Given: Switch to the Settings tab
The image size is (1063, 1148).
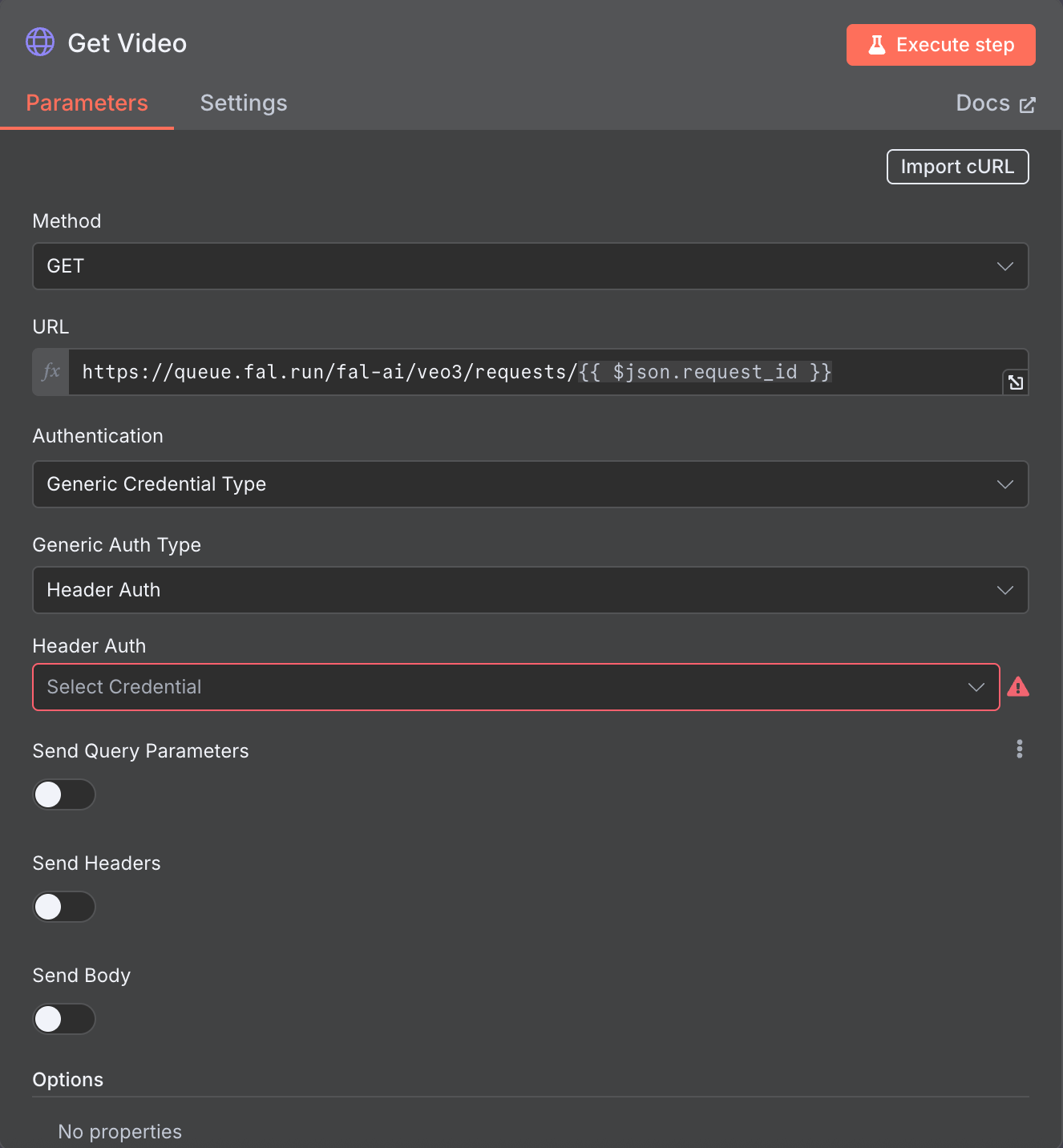Looking at the screenshot, I should 244,103.
